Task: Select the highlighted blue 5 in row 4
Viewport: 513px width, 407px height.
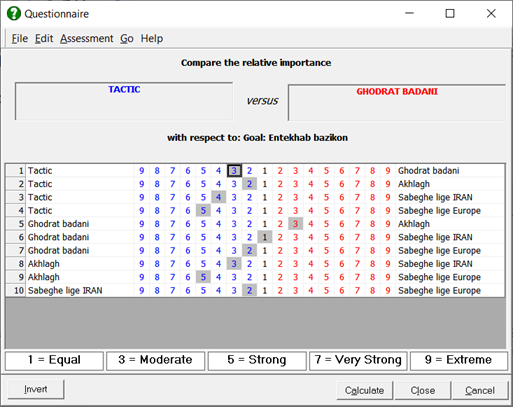Action: 203,211
